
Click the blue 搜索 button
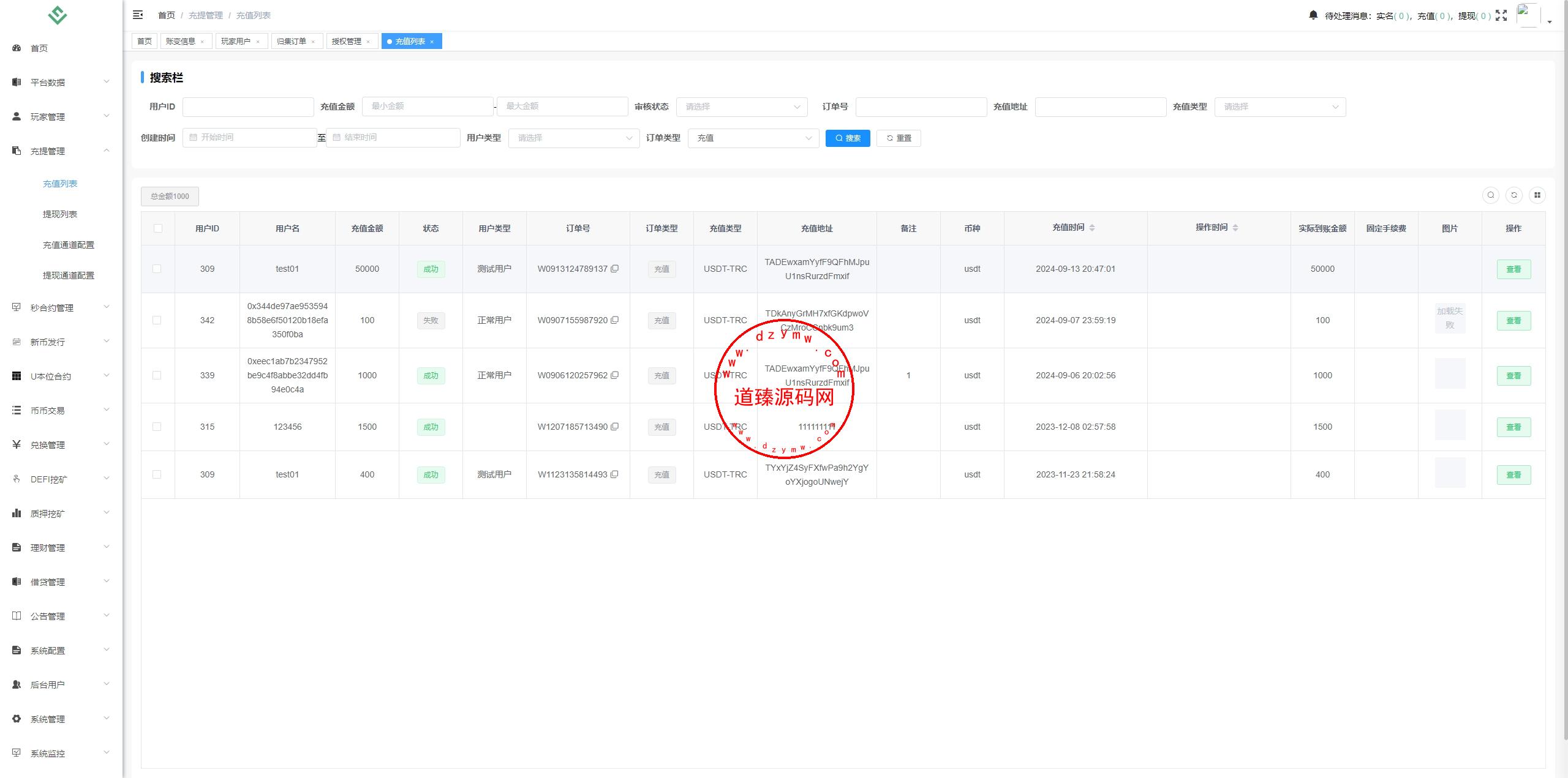tap(848, 138)
